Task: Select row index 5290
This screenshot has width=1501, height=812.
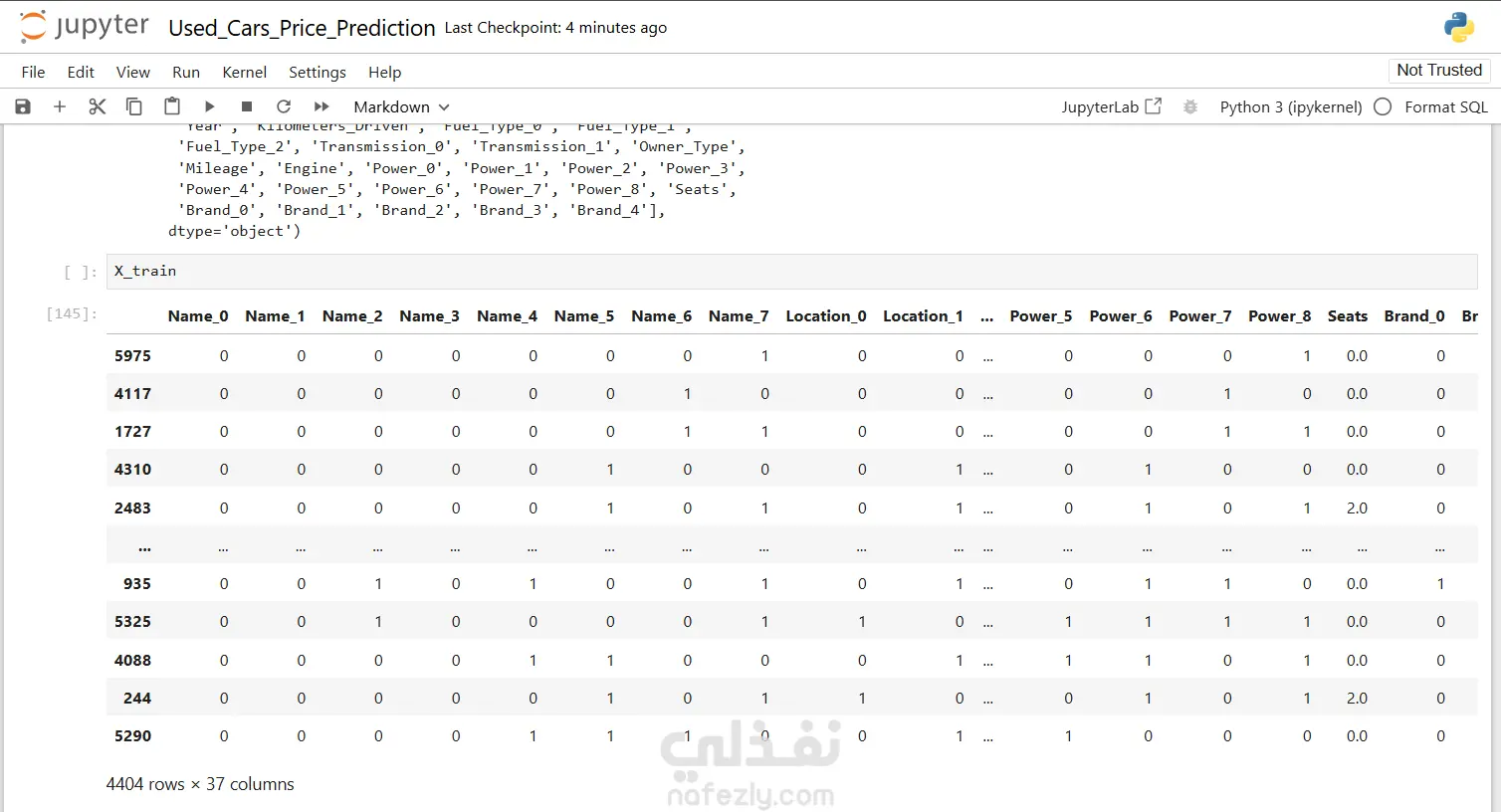Action: click(132, 735)
